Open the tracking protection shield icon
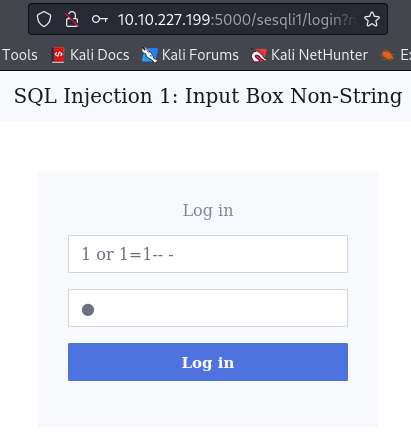This screenshot has height=443, width=411. tap(44, 19)
